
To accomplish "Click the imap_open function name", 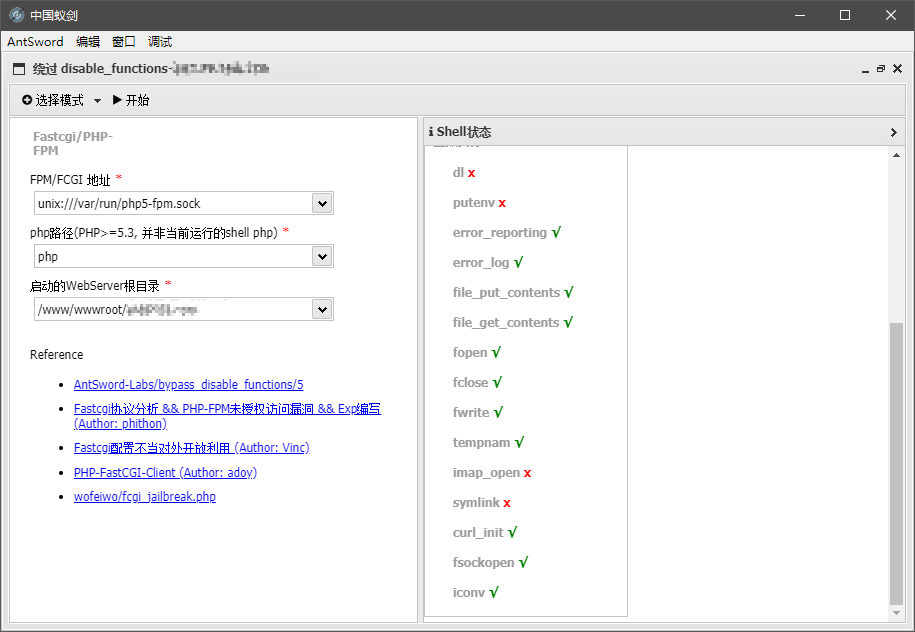I will [x=486, y=473].
